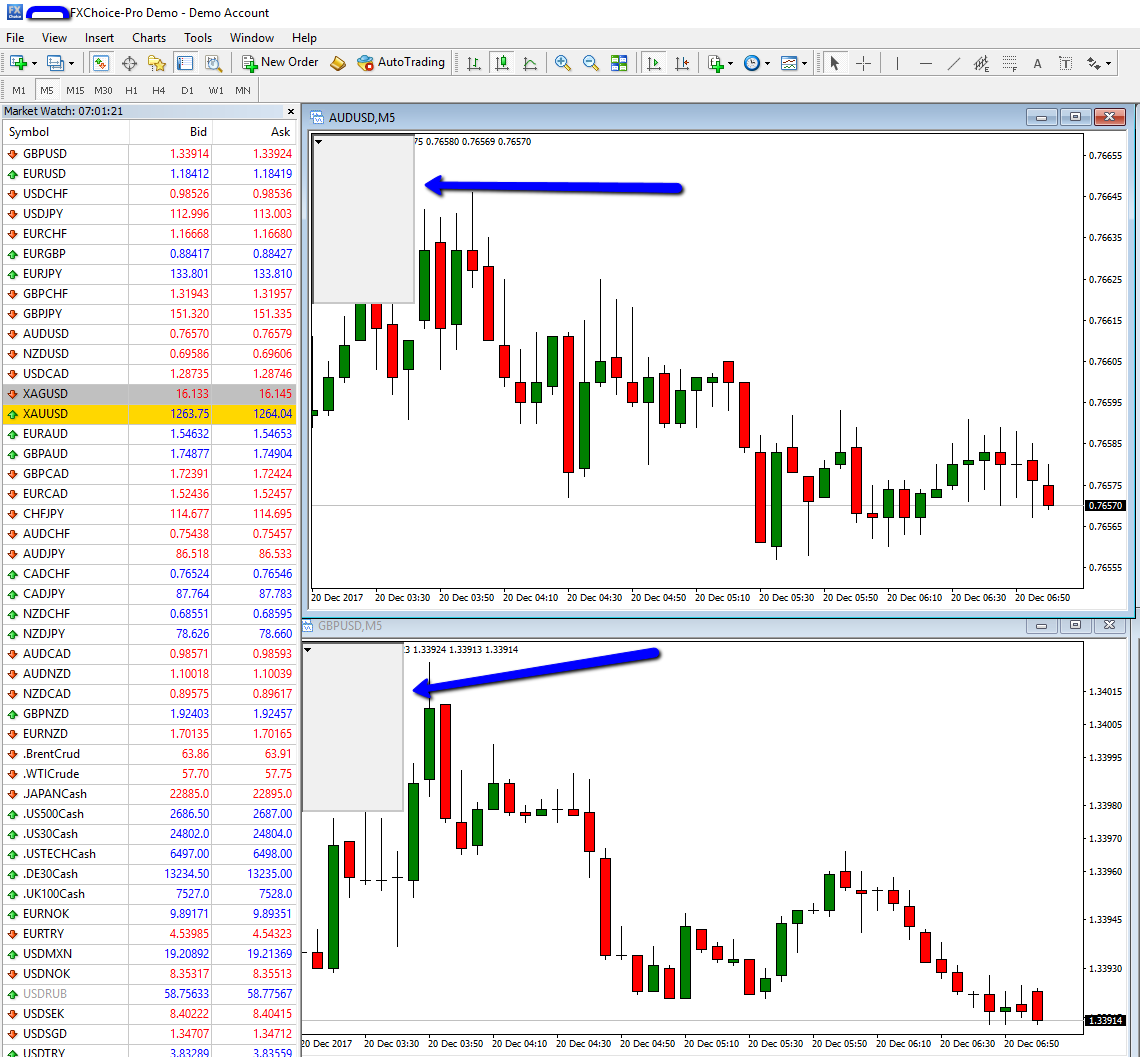Click the Bid column header
Screen dimensions: 1140x1057
pyautogui.click(x=170, y=132)
